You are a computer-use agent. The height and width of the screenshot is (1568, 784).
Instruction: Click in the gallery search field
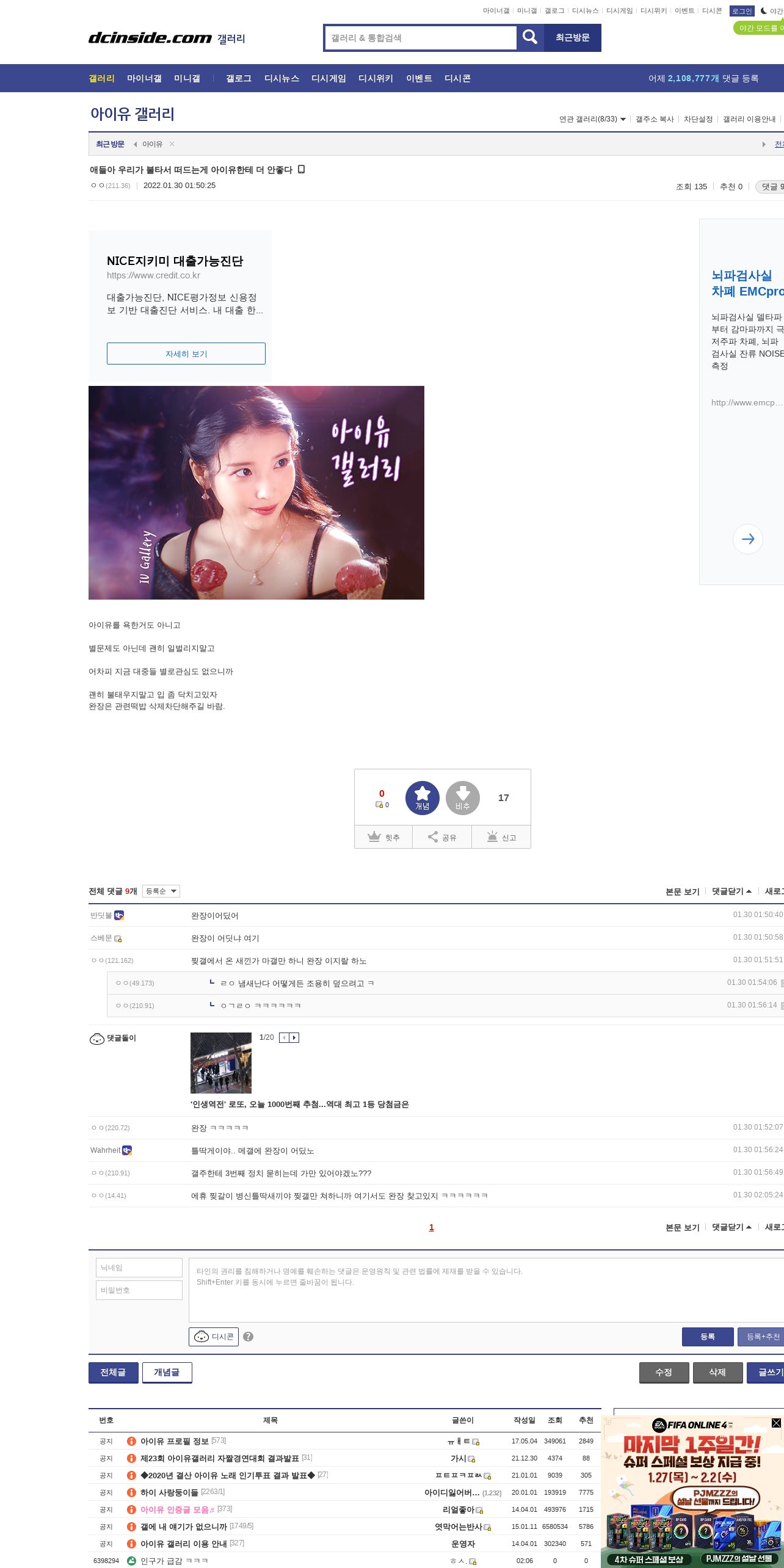point(420,38)
